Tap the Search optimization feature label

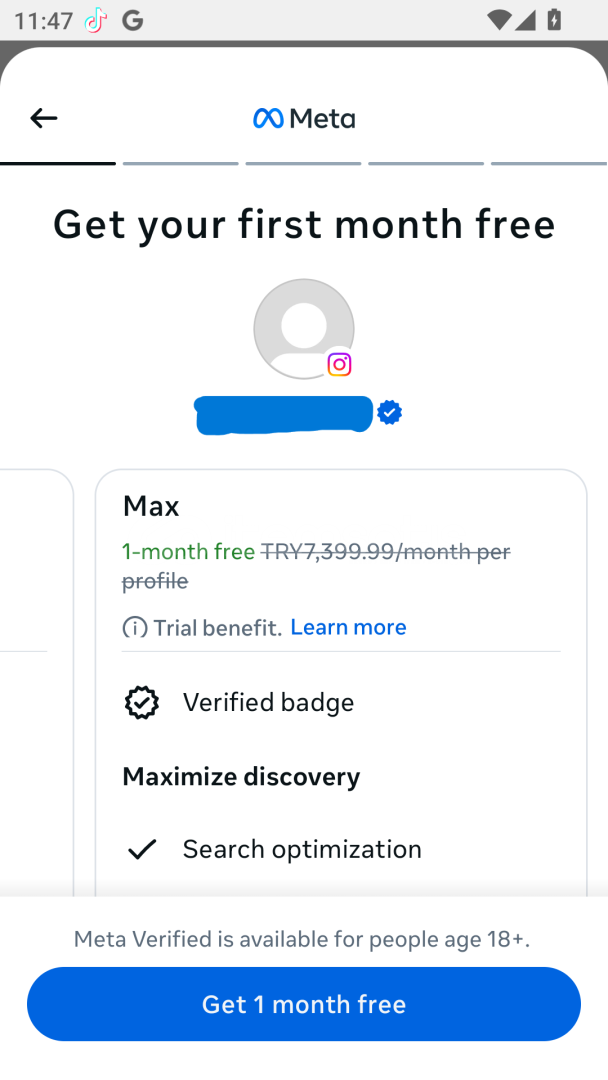pos(302,850)
